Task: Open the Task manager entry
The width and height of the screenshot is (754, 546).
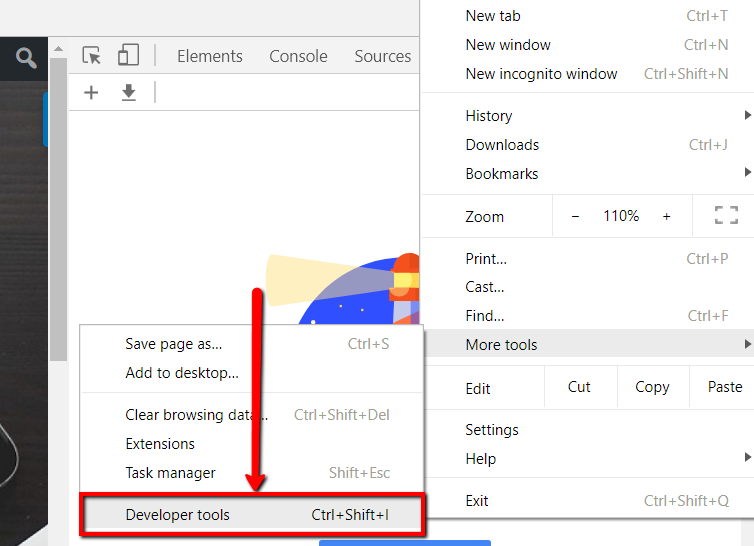Action: [170, 473]
